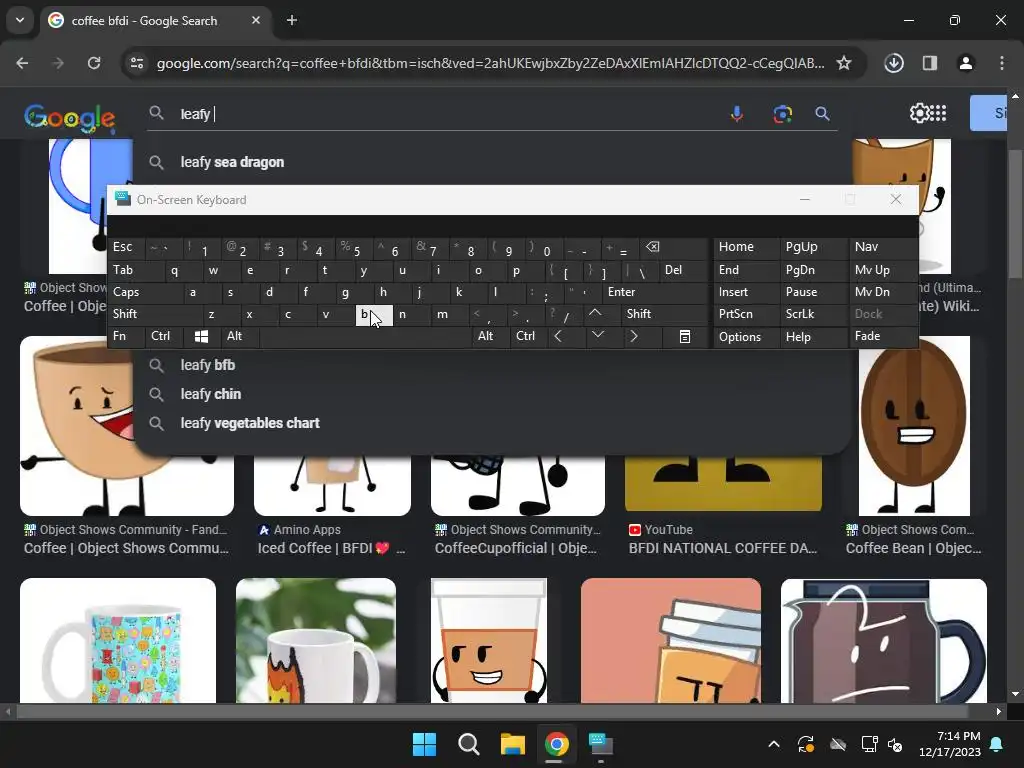Screen dimensions: 1024x768
Task: Select suggestion leafy sea dragon
Action: (492, 162)
